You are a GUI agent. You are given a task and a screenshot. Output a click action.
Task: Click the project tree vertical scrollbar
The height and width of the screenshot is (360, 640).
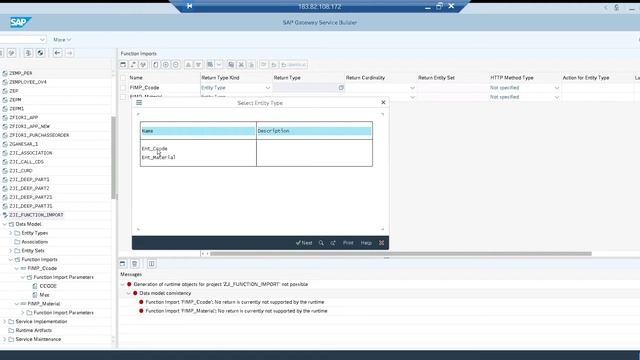point(113,158)
